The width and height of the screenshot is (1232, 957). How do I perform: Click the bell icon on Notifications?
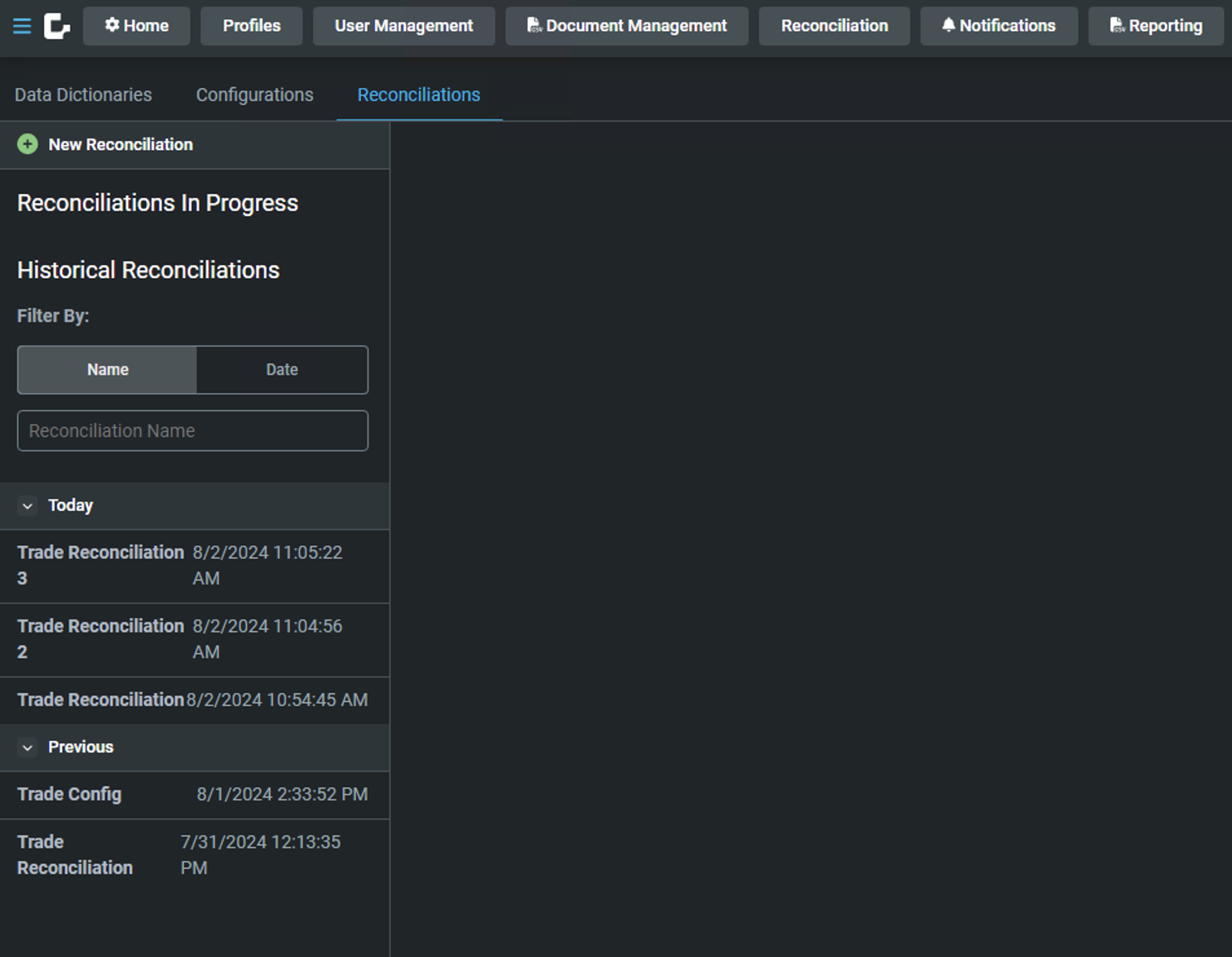(x=948, y=25)
